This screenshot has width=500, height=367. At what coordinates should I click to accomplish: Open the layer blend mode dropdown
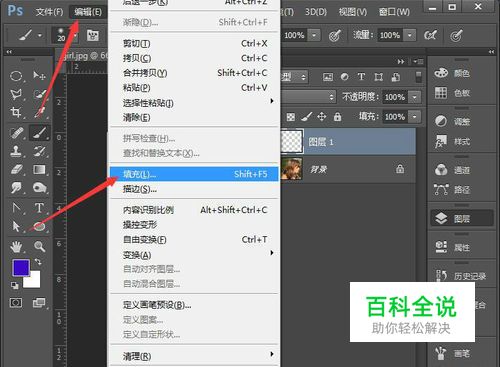pos(308,97)
